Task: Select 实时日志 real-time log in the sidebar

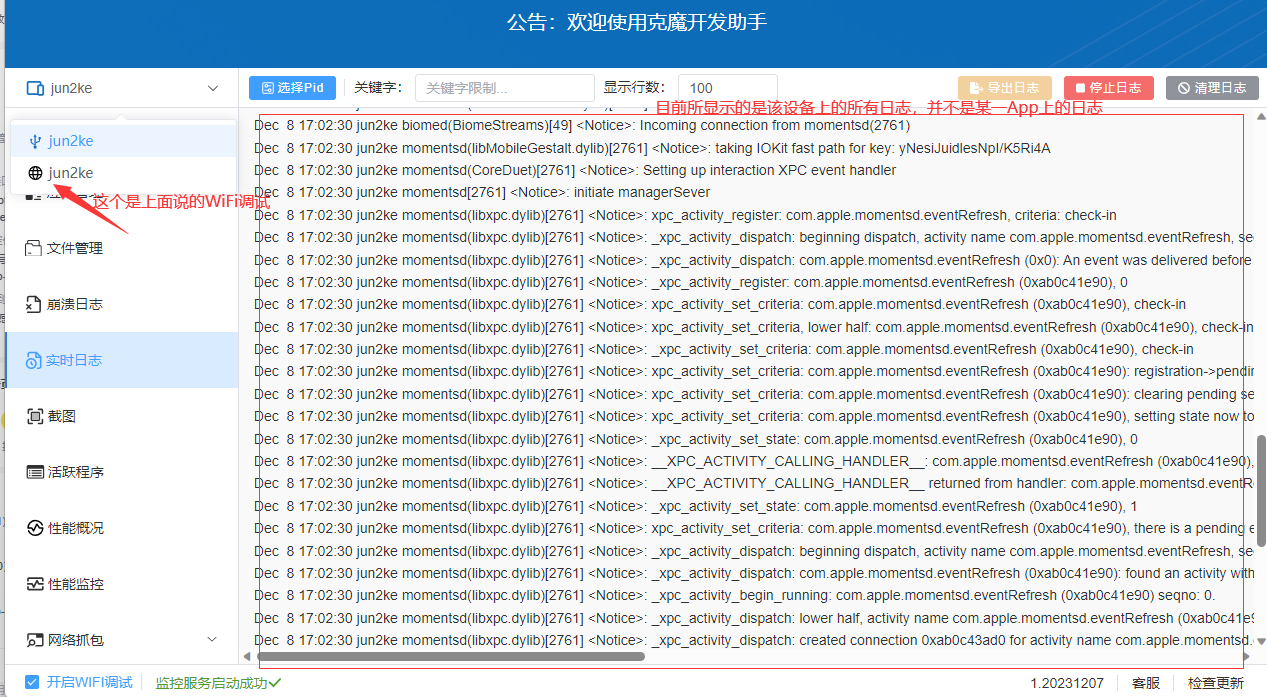Action: pyautogui.click(x=121, y=360)
